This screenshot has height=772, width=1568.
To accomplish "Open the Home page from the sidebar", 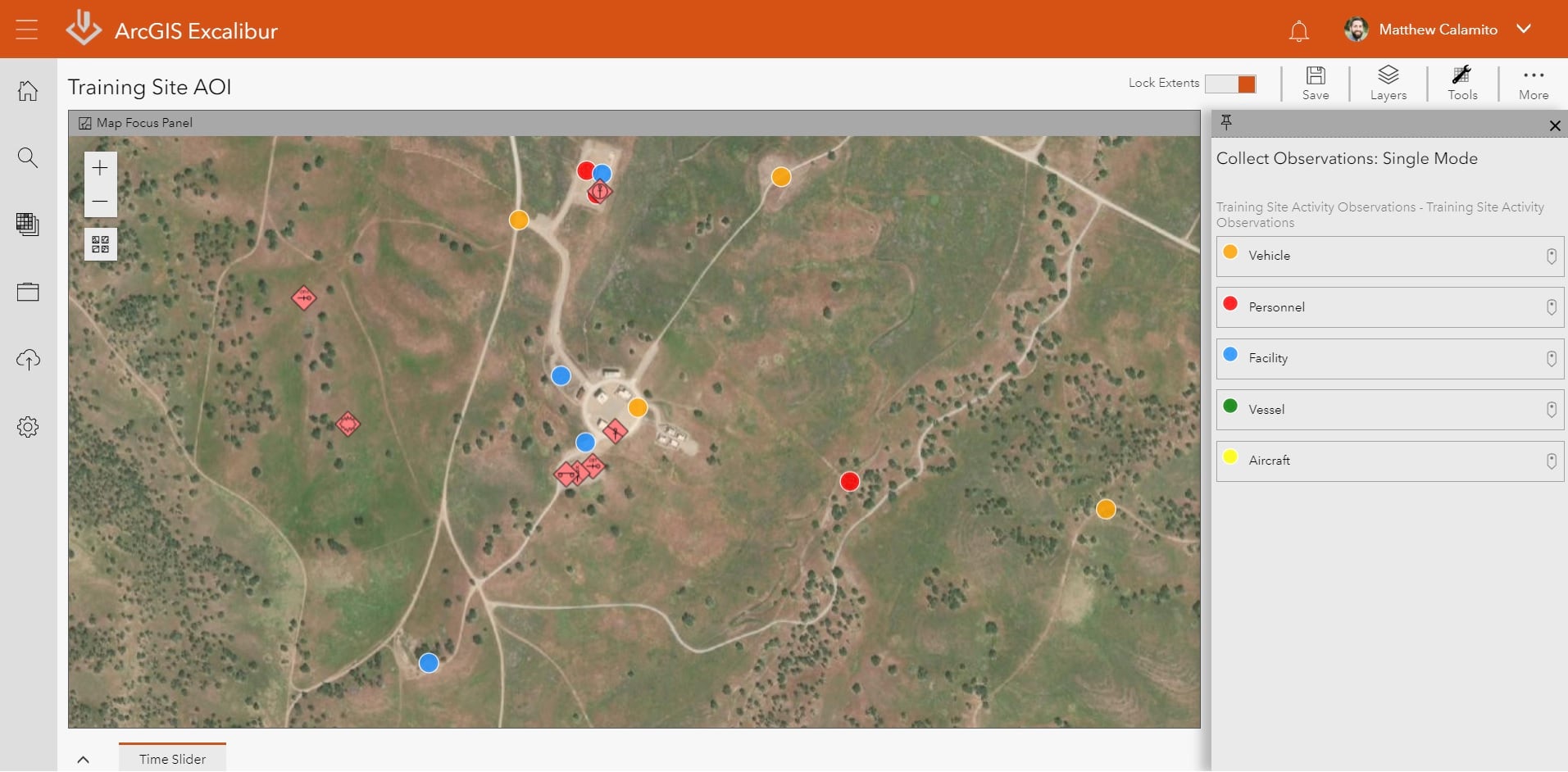I will click(28, 91).
